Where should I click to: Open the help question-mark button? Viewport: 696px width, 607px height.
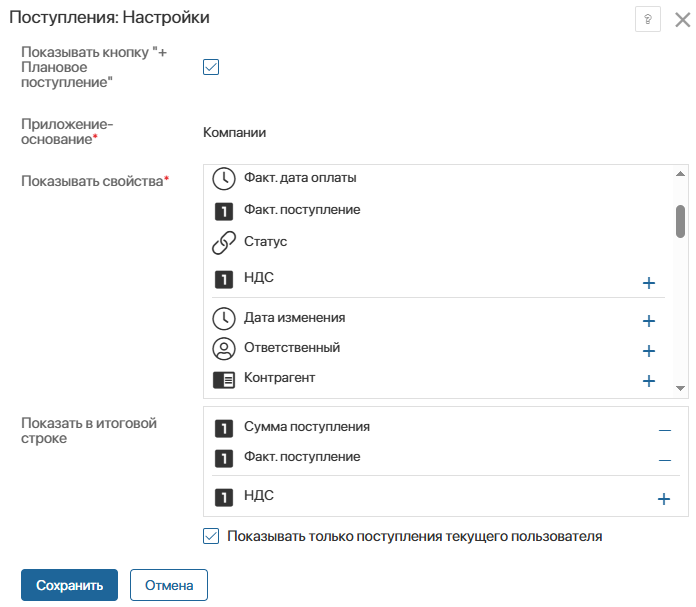point(648,19)
